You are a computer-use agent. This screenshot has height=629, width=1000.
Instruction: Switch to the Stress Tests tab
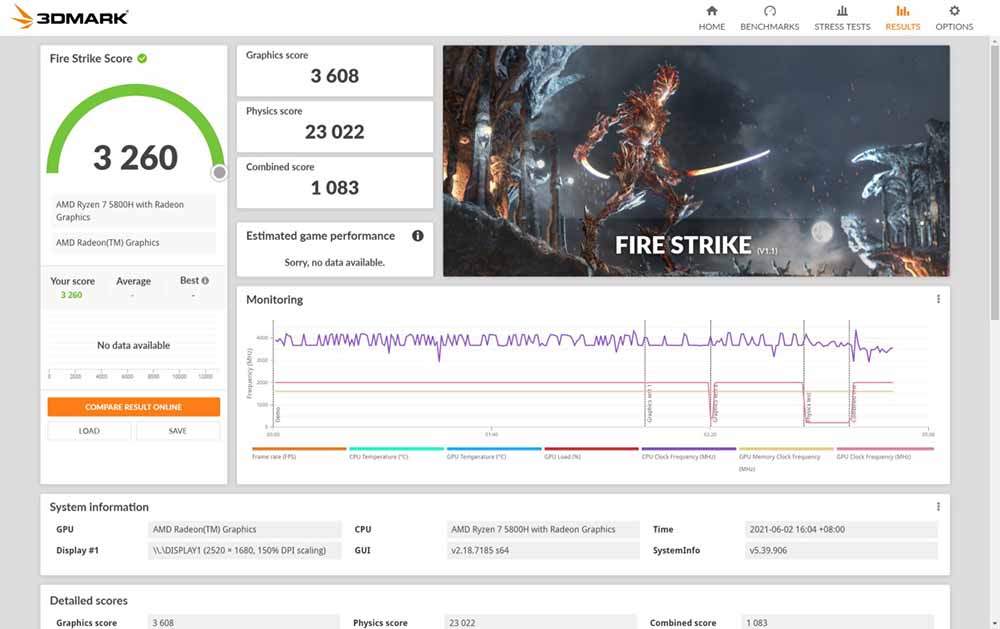(842, 18)
